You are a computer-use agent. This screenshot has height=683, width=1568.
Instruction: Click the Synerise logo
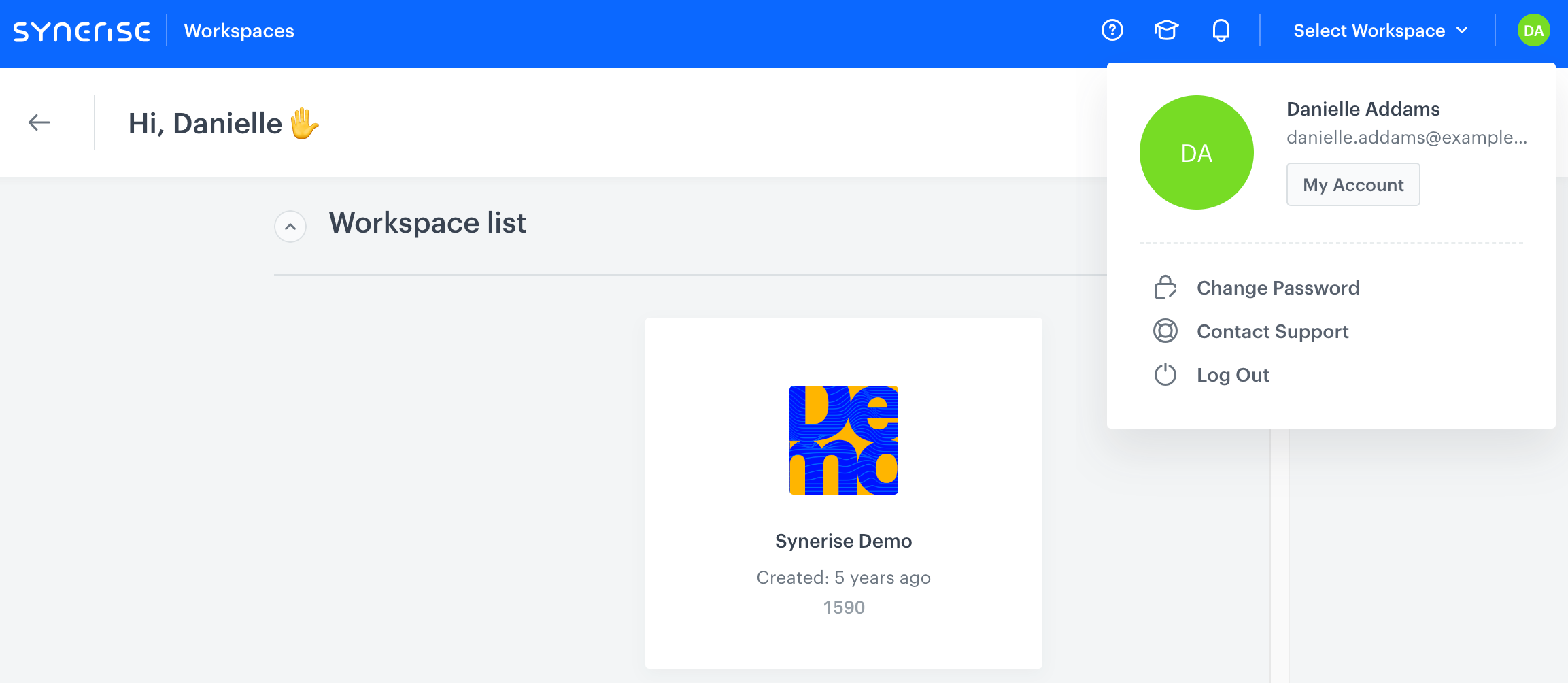click(x=82, y=31)
